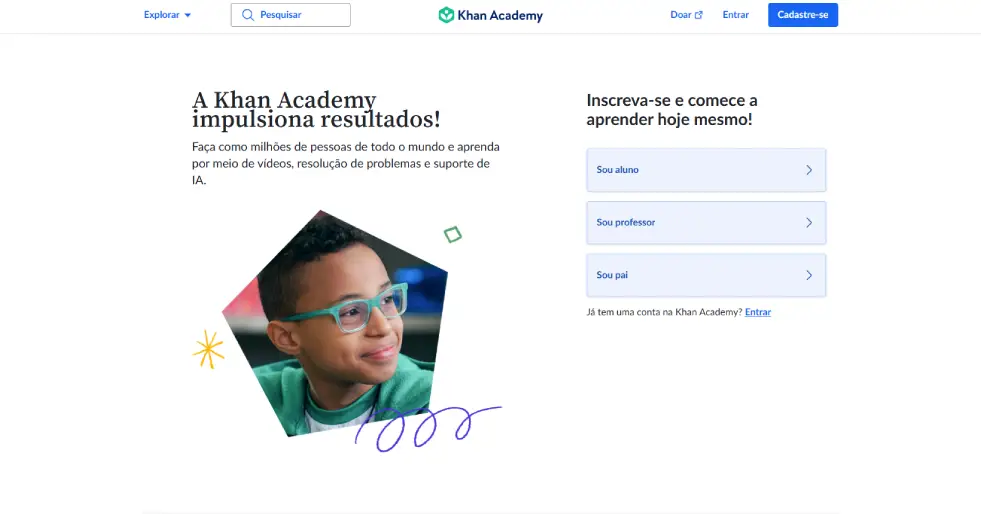This screenshot has width=981, height=514.
Task: Click the Khan Academy leaf logo icon
Action: (446, 15)
